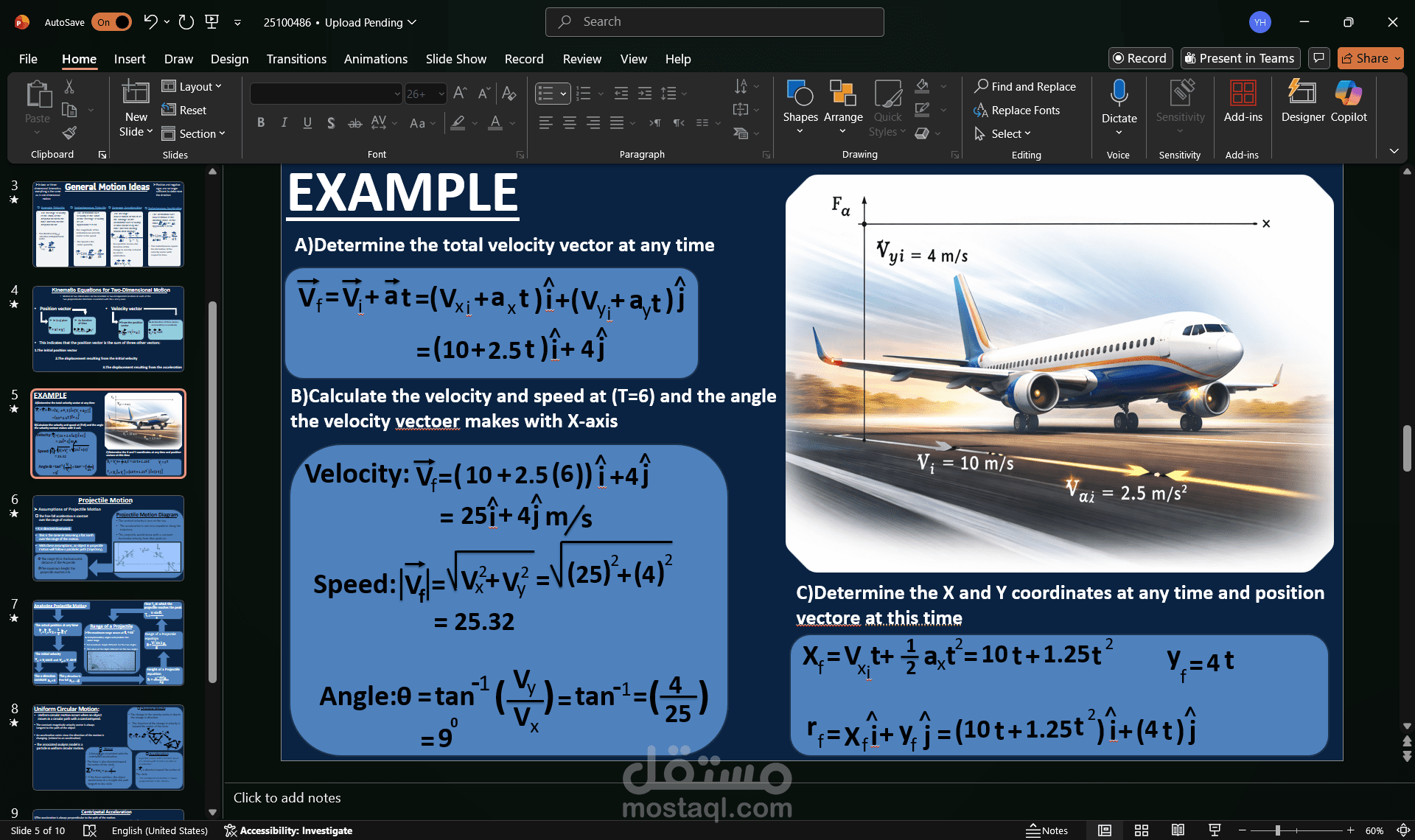1415x840 pixels.
Task: Click the Find and Replace button
Action: point(1024,86)
